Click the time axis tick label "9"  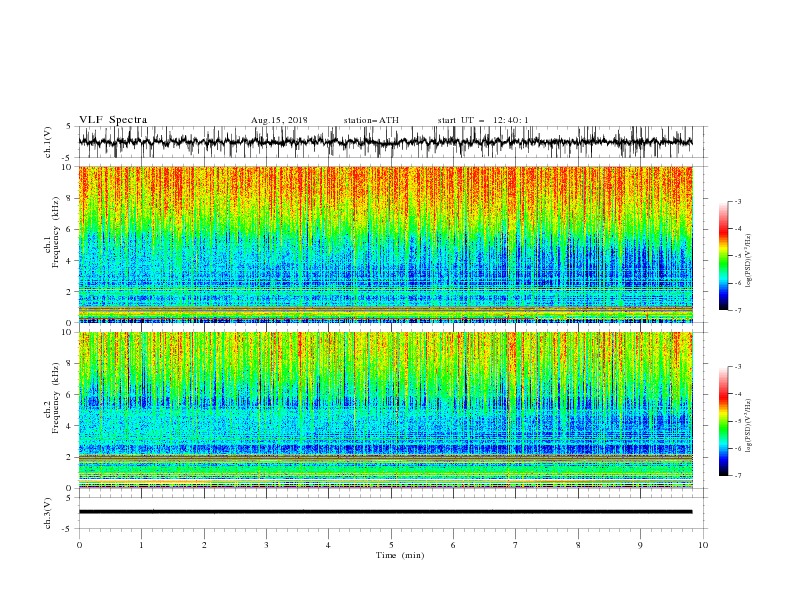[640, 545]
